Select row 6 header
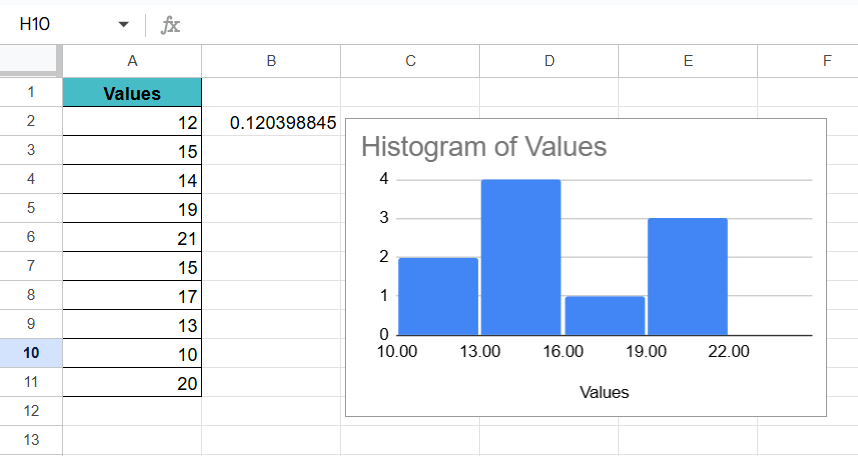 pyautogui.click(x=31, y=237)
